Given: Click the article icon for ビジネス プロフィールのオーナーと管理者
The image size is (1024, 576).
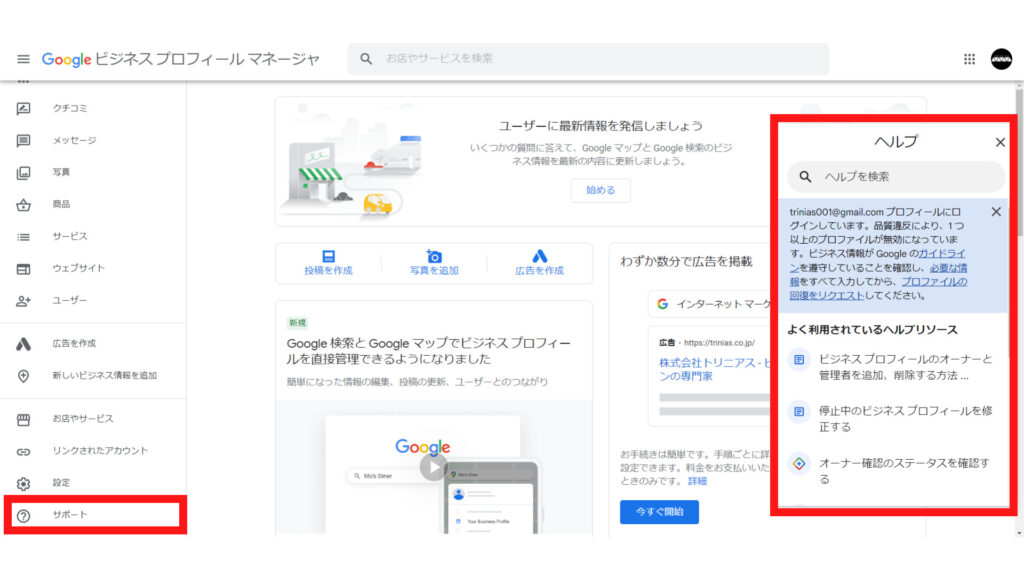Looking at the screenshot, I should 799,360.
